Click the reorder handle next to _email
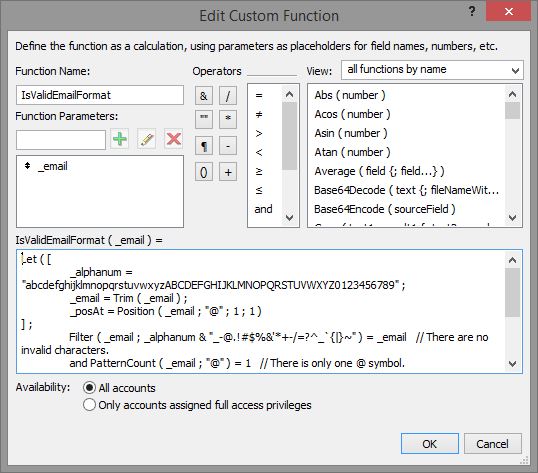Image resolution: width=538 pixels, height=473 pixels. [27, 166]
